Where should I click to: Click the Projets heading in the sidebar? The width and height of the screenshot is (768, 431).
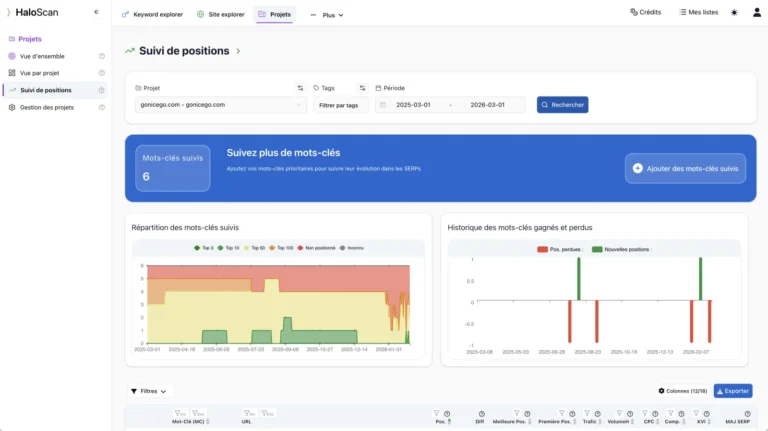tap(25, 39)
